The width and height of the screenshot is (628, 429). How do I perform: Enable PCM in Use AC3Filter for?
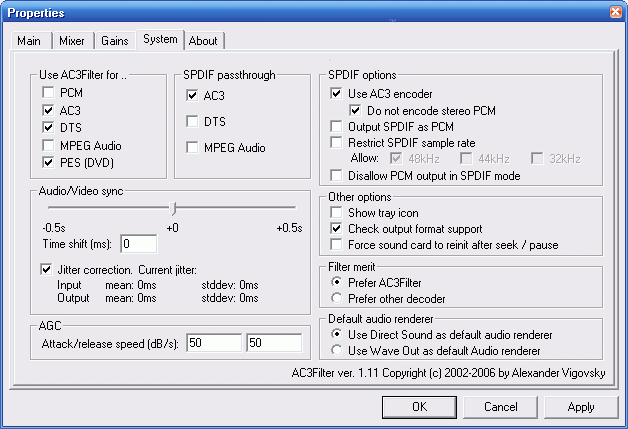click(x=47, y=92)
